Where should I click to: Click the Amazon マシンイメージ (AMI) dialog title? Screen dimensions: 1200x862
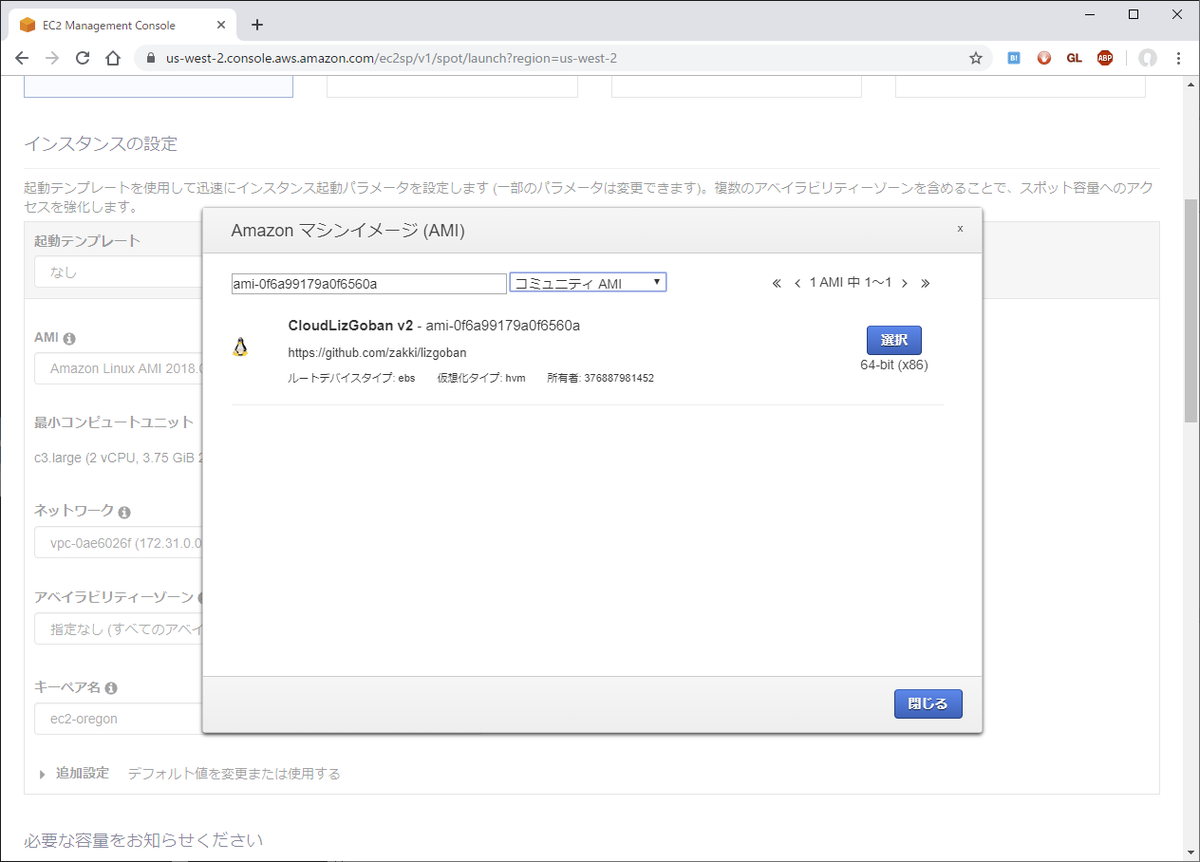tap(348, 231)
